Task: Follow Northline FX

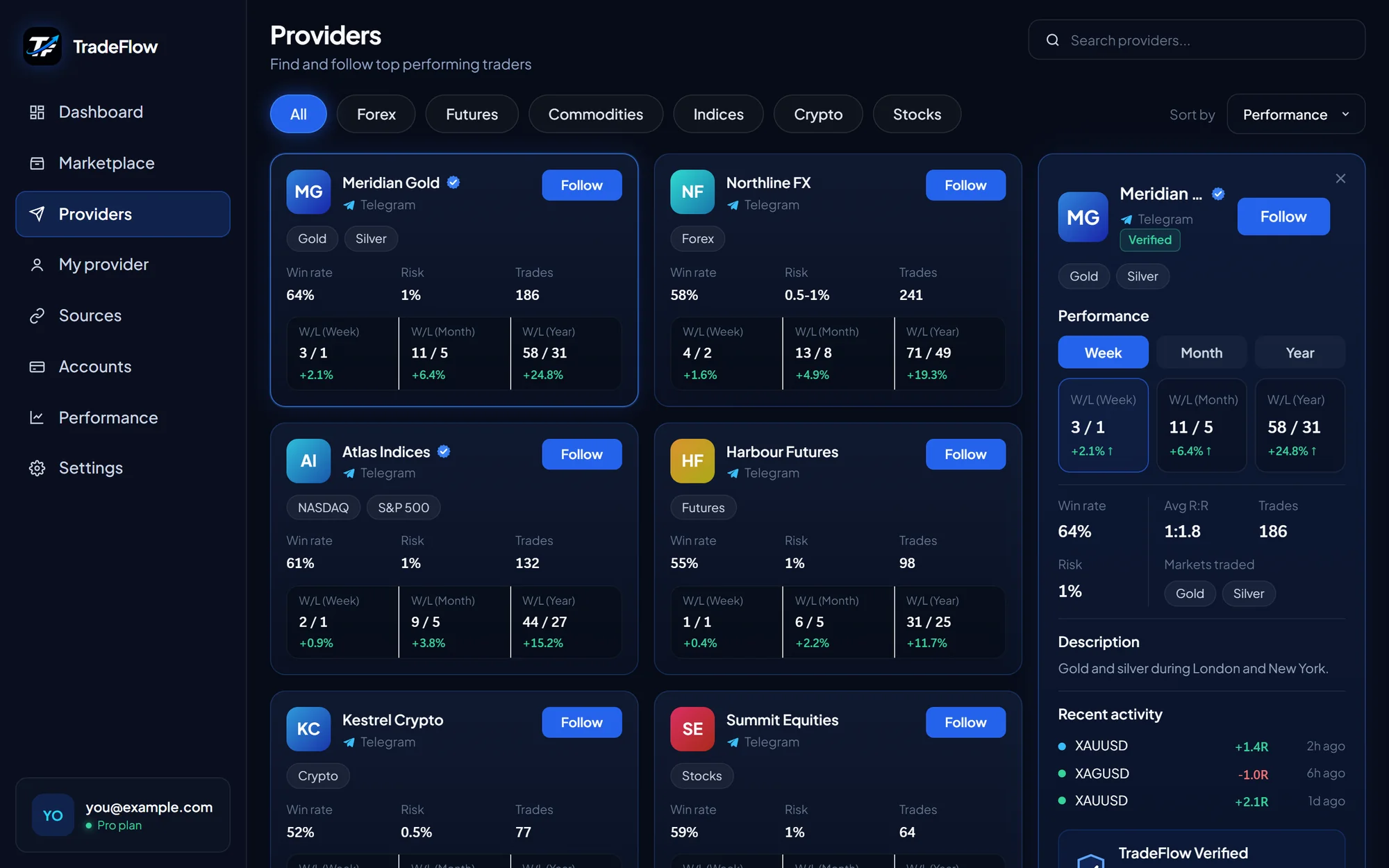Action: [965, 185]
